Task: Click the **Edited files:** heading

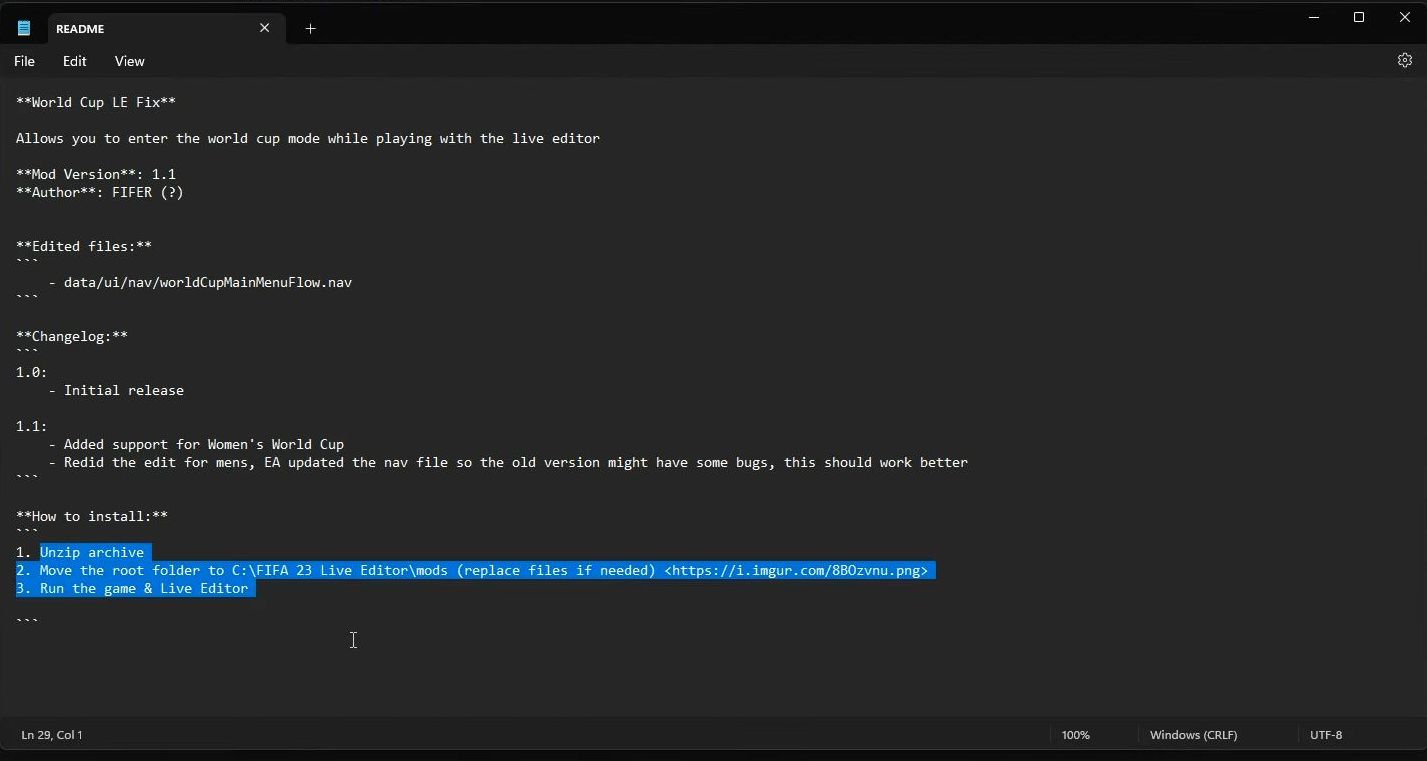Action: 84,246
